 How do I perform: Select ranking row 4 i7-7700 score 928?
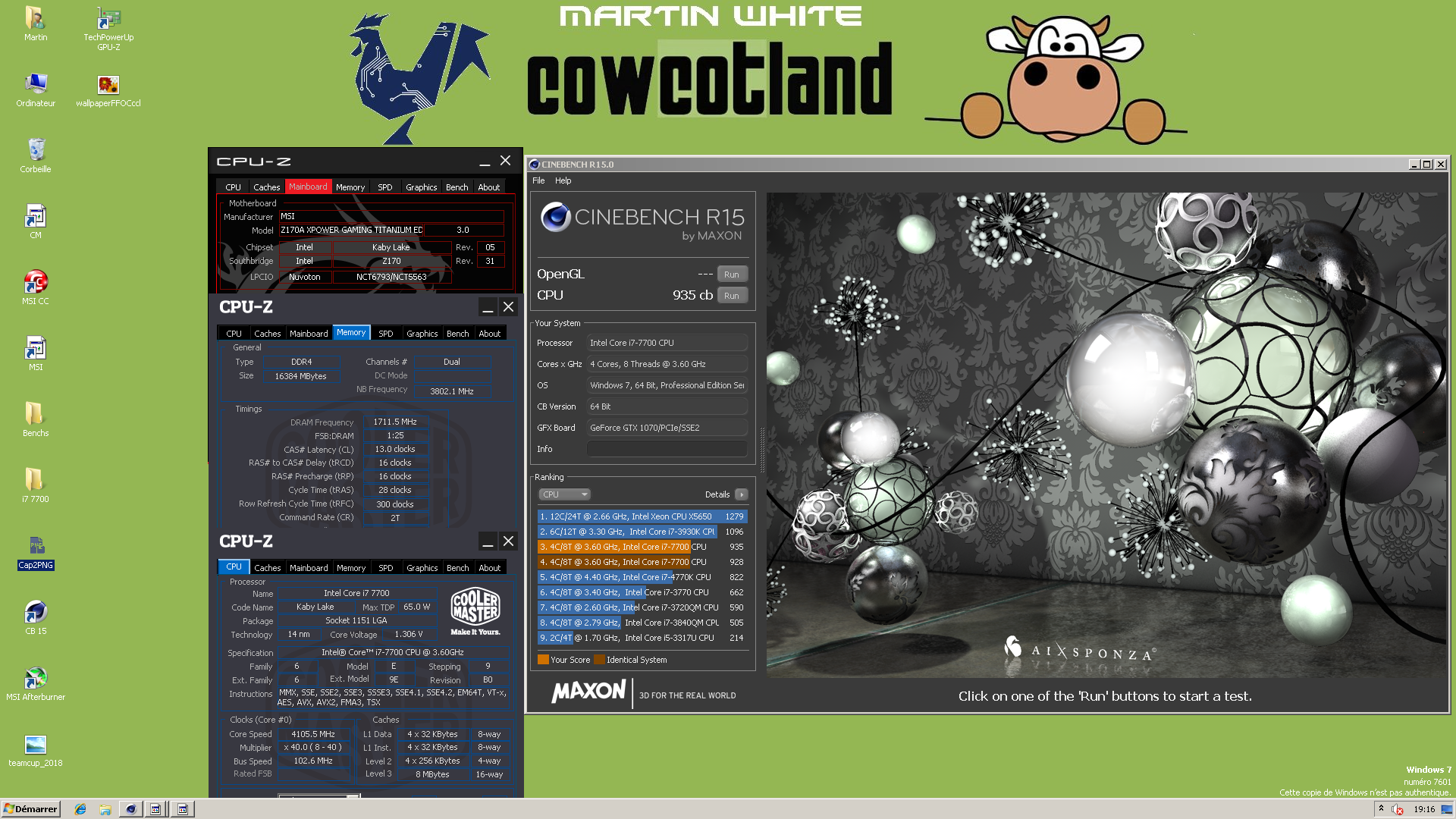coord(642,562)
